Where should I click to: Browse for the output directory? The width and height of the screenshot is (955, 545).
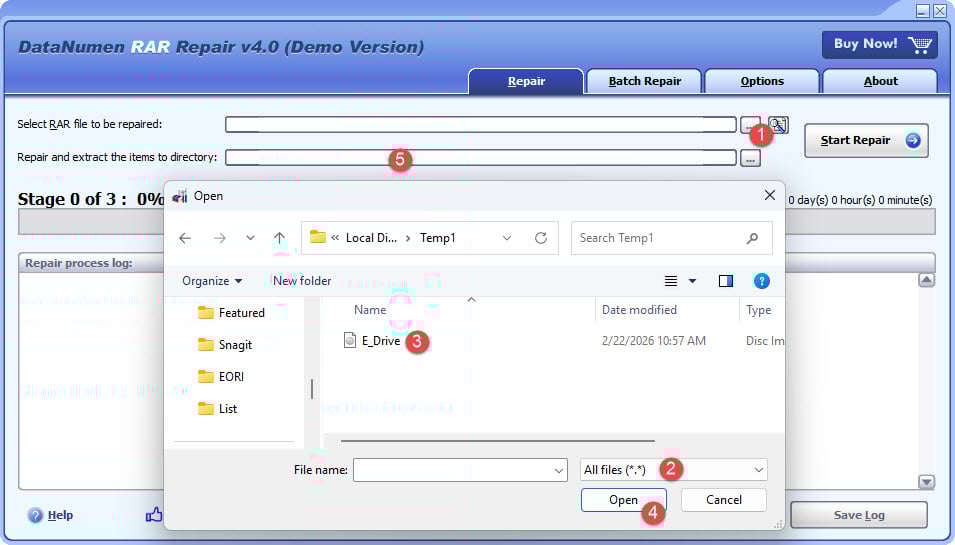pos(750,158)
